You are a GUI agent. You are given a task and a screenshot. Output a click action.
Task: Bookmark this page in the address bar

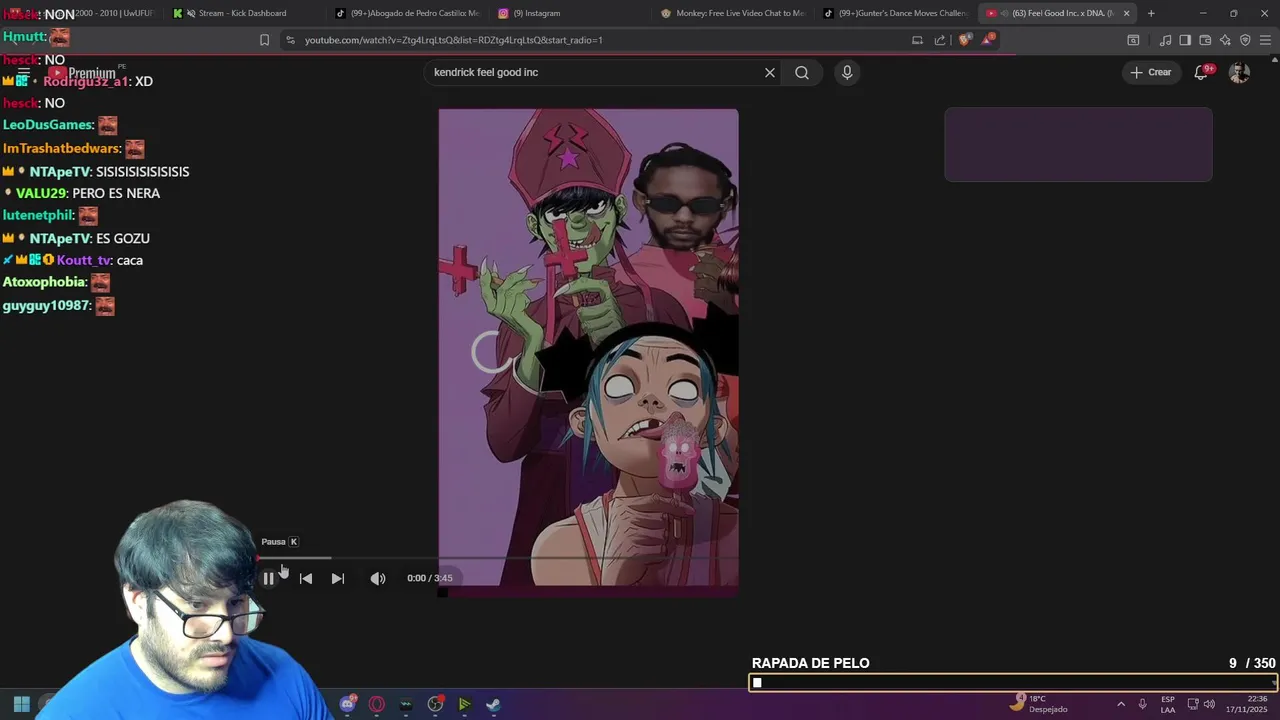(264, 40)
